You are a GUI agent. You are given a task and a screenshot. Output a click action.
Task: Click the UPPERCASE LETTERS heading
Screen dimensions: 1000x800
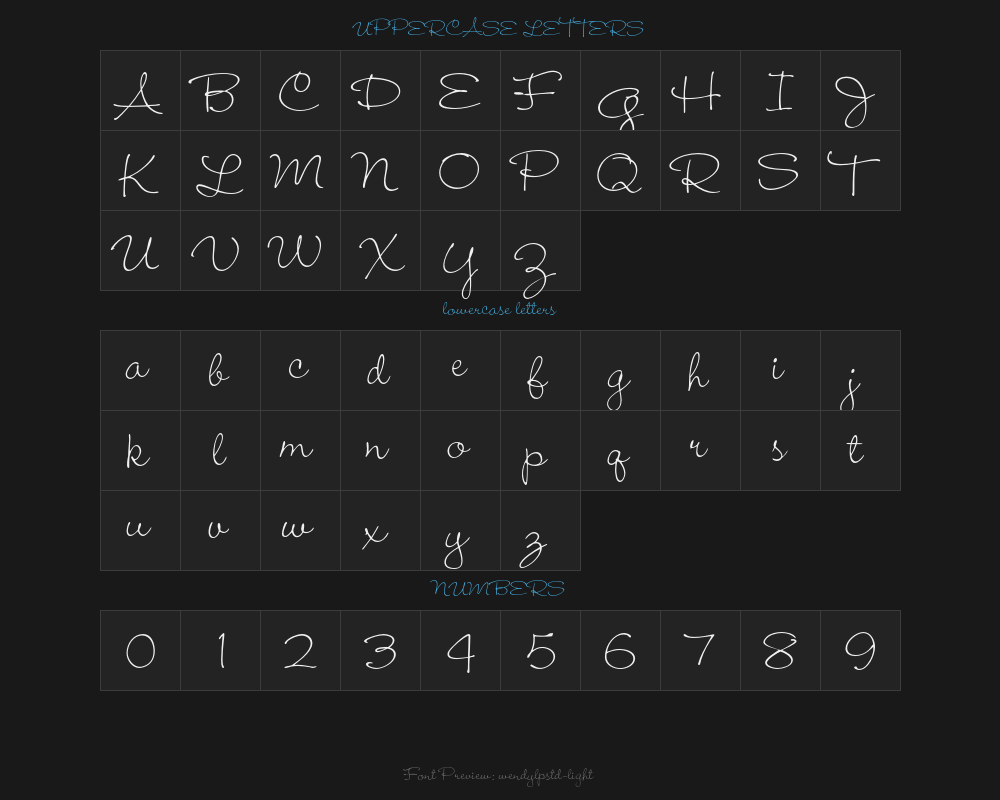click(x=497, y=29)
